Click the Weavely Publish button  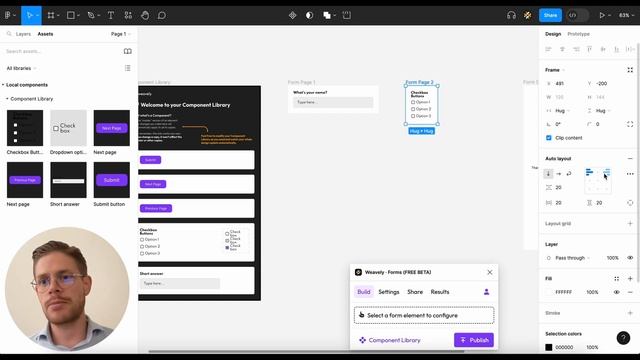coord(474,340)
